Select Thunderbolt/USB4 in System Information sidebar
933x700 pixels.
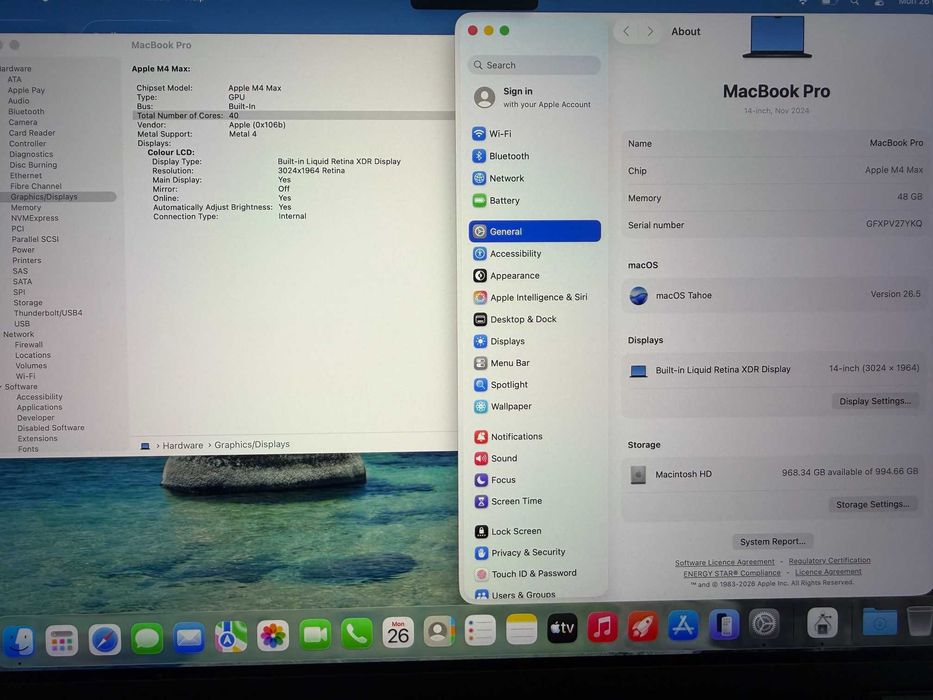pos(48,312)
